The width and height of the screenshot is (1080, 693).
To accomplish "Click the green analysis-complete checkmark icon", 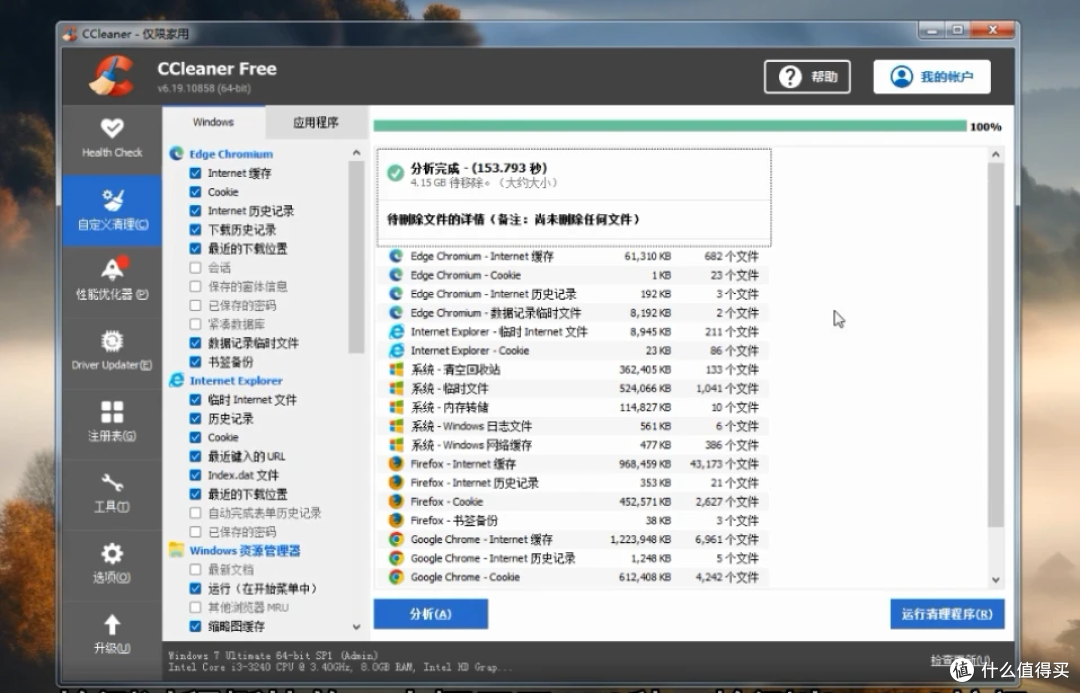I will (x=395, y=172).
